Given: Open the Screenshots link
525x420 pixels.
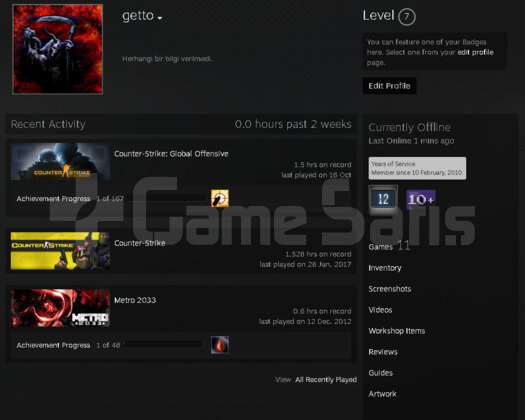Looking at the screenshot, I should tap(390, 289).
